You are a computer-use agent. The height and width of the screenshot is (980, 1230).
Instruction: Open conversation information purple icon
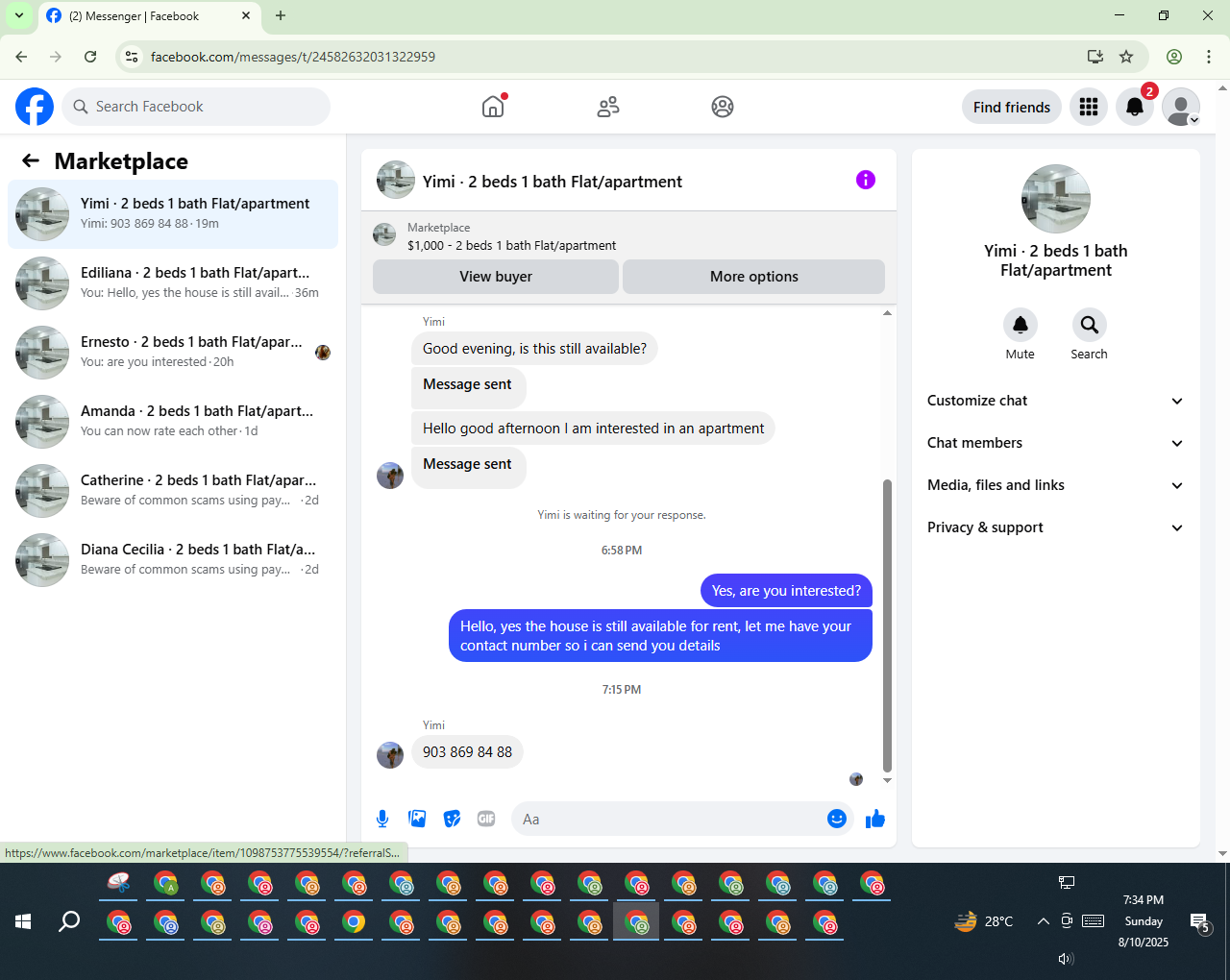pos(866,180)
